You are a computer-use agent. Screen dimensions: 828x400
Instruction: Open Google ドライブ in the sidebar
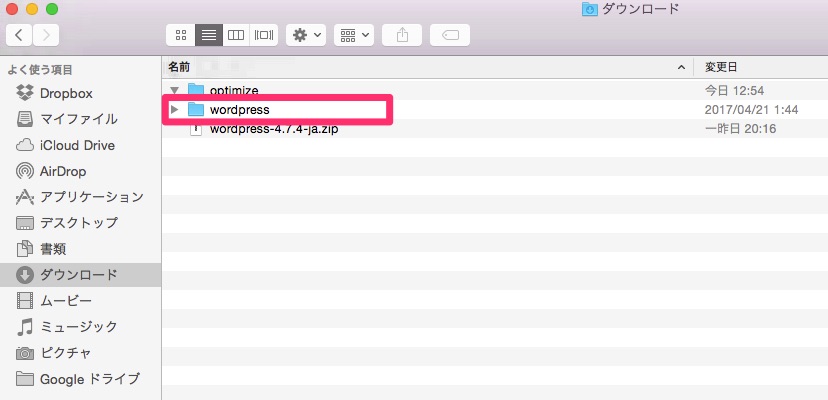point(80,379)
